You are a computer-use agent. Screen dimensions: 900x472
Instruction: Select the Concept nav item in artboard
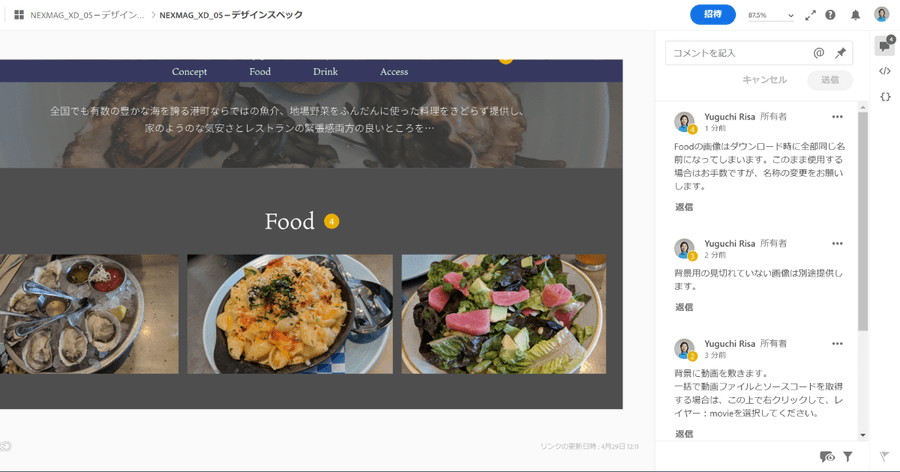click(x=189, y=72)
